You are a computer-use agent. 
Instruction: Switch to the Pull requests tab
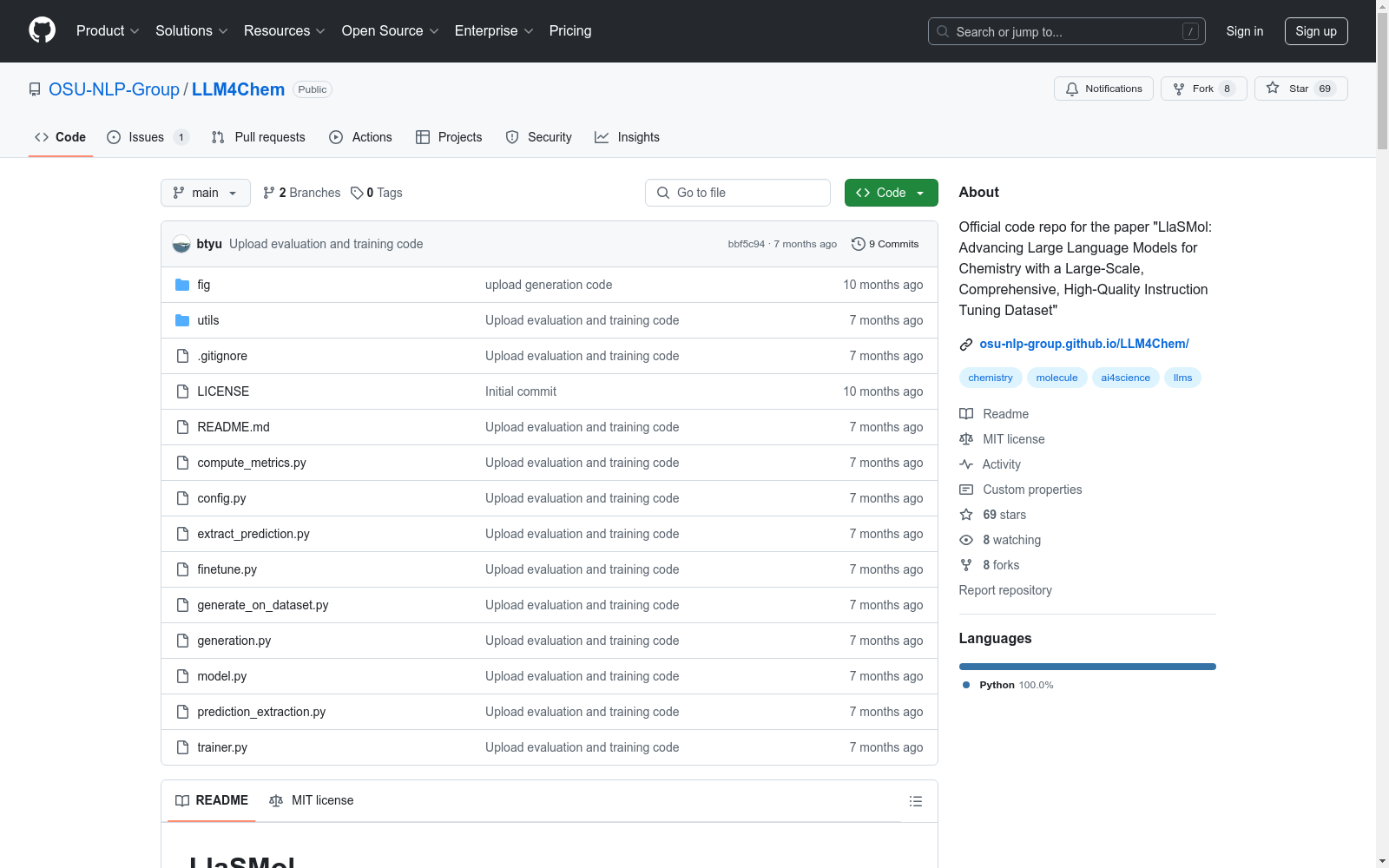point(258,137)
